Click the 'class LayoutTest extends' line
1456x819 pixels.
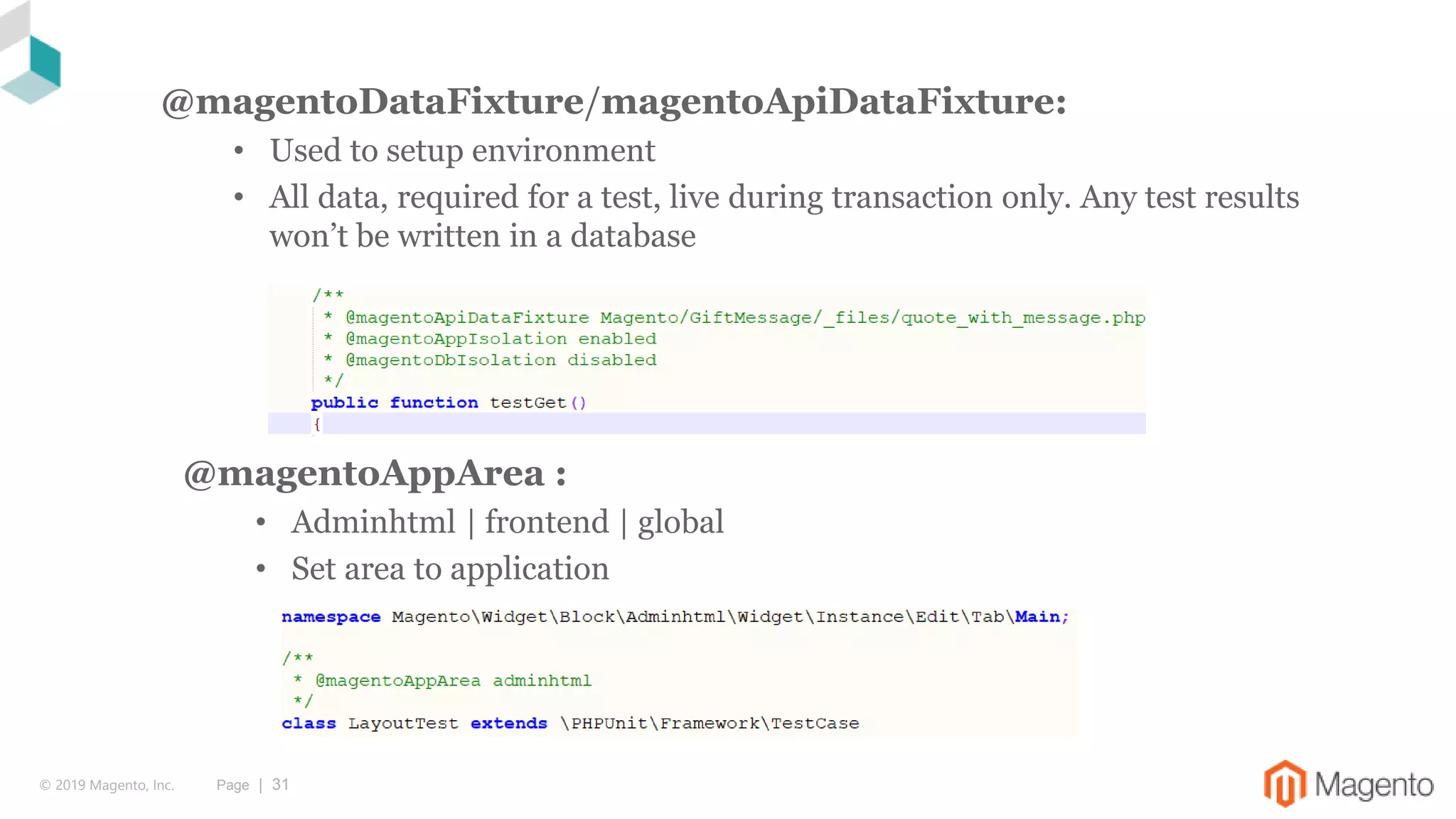(x=570, y=723)
